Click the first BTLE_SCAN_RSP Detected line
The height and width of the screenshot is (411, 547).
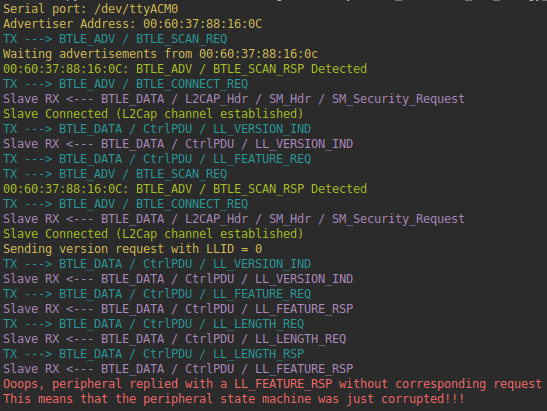(185, 69)
